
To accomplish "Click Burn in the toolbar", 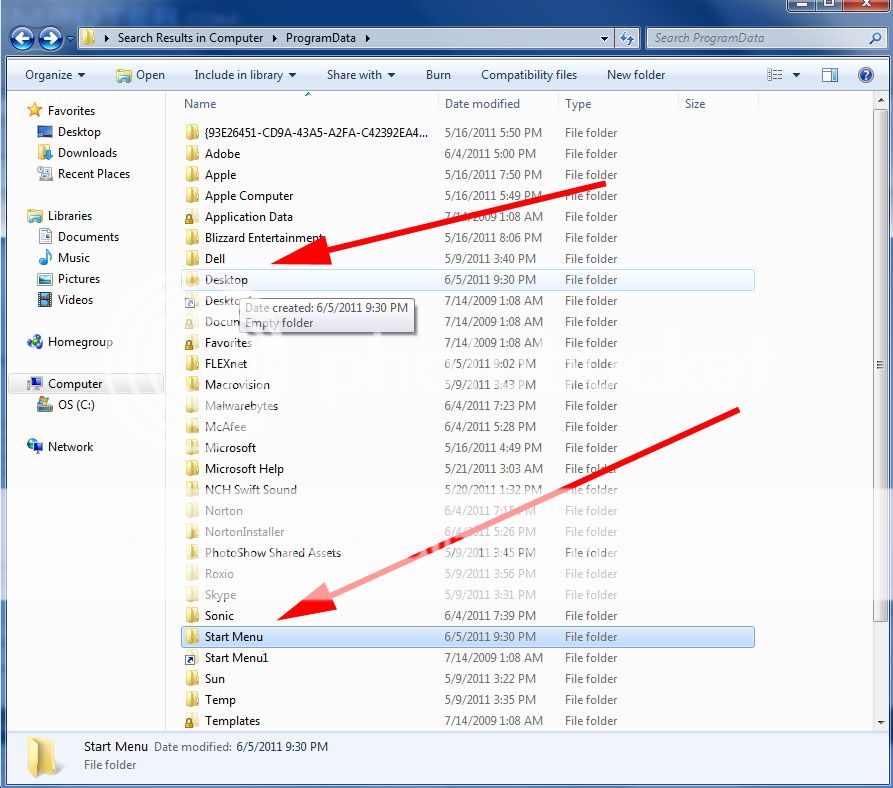I will [438, 75].
